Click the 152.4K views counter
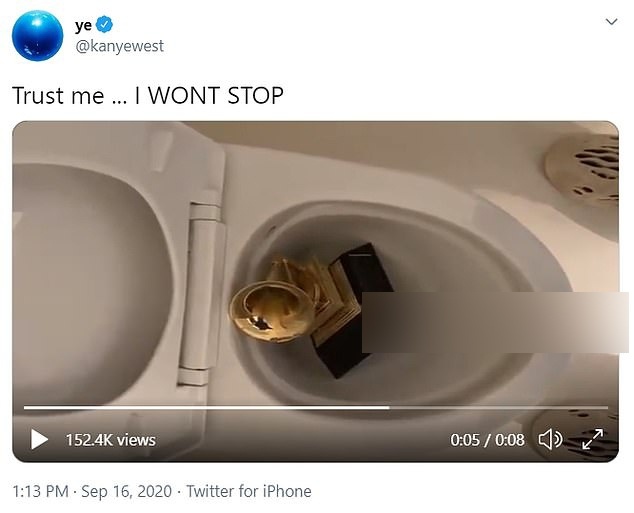This screenshot has width=634, height=513. pyautogui.click(x=110, y=440)
